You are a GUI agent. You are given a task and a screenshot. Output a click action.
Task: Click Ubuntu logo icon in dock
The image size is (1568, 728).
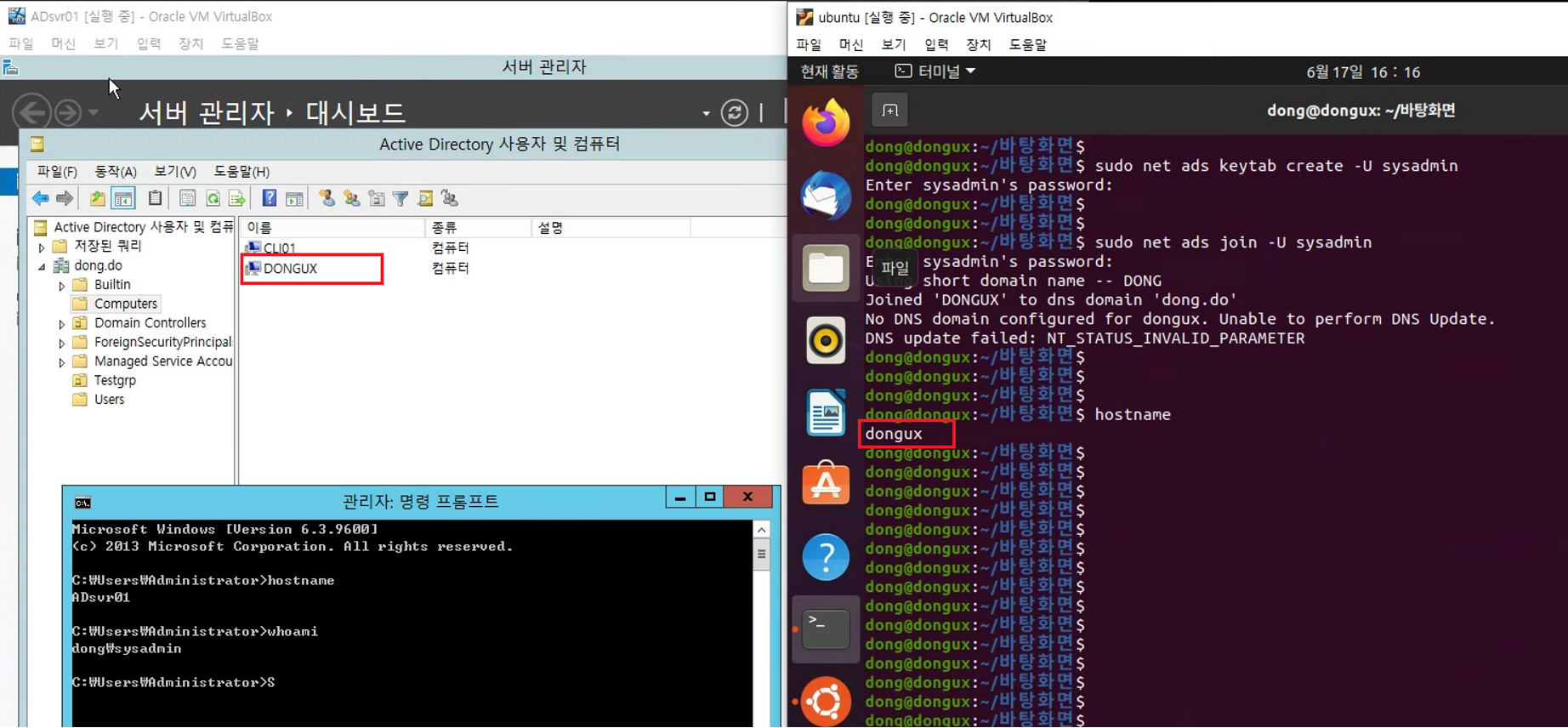[x=826, y=702]
